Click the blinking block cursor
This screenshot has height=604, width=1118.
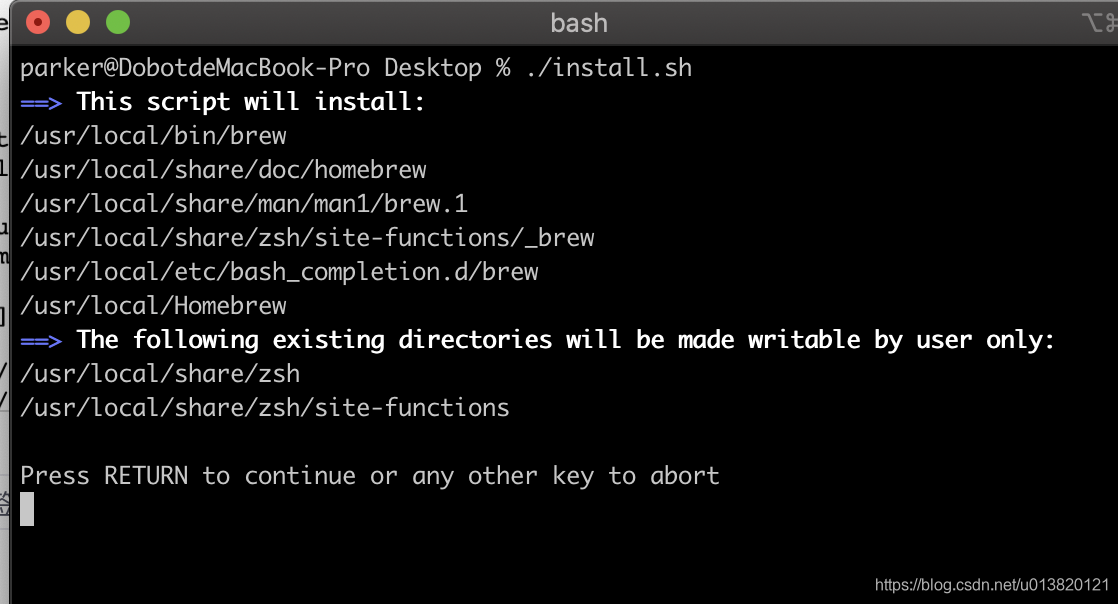click(x=26, y=510)
